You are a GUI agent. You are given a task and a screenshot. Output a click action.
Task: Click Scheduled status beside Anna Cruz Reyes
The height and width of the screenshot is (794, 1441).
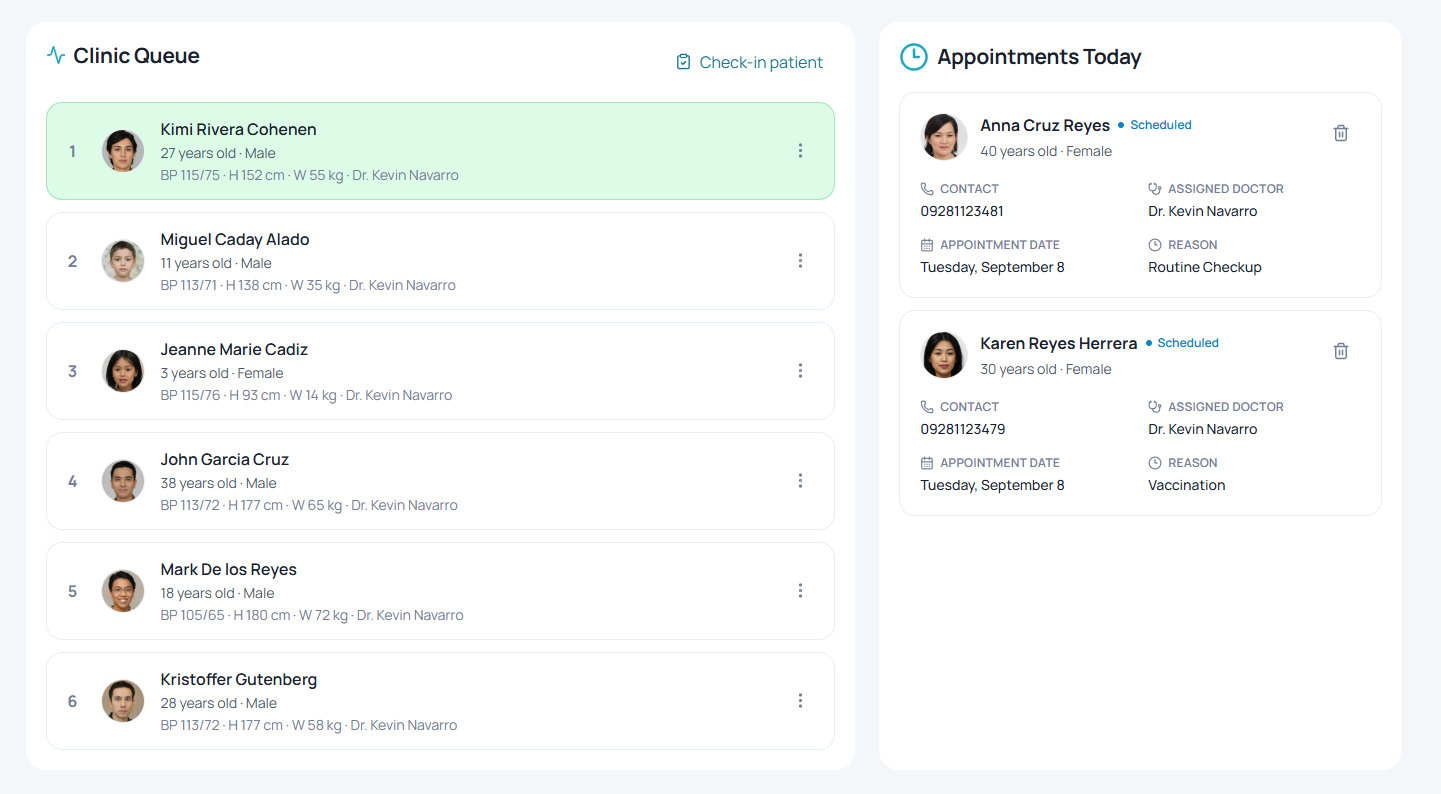[x=1155, y=125]
